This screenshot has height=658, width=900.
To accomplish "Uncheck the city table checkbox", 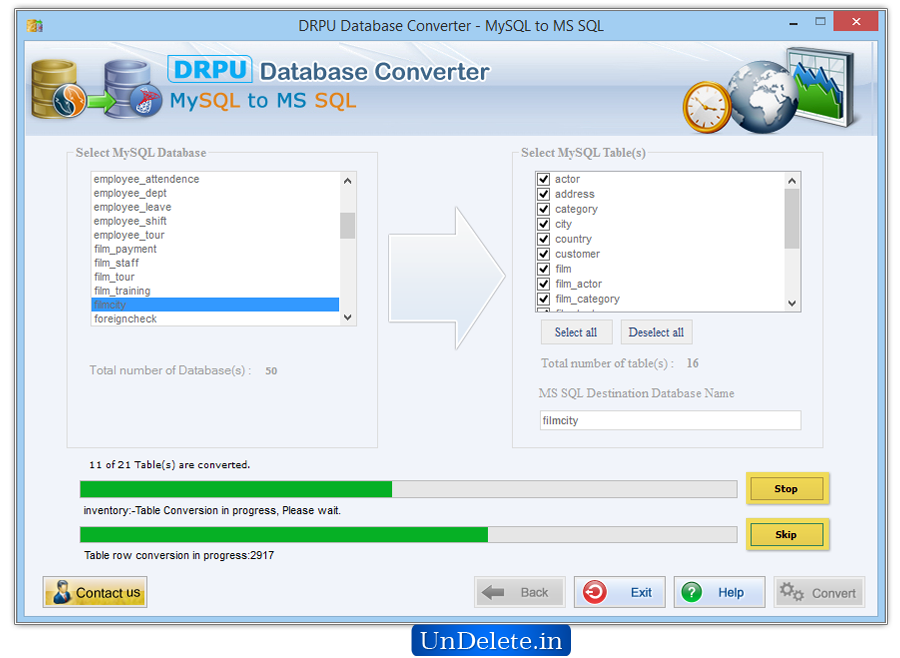I will click(544, 224).
